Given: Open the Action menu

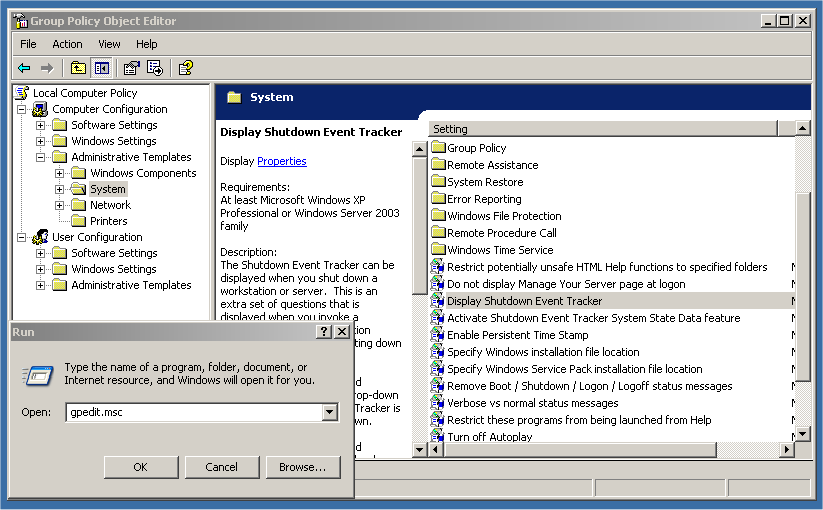Looking at the screenshot, I should point(67,44).
